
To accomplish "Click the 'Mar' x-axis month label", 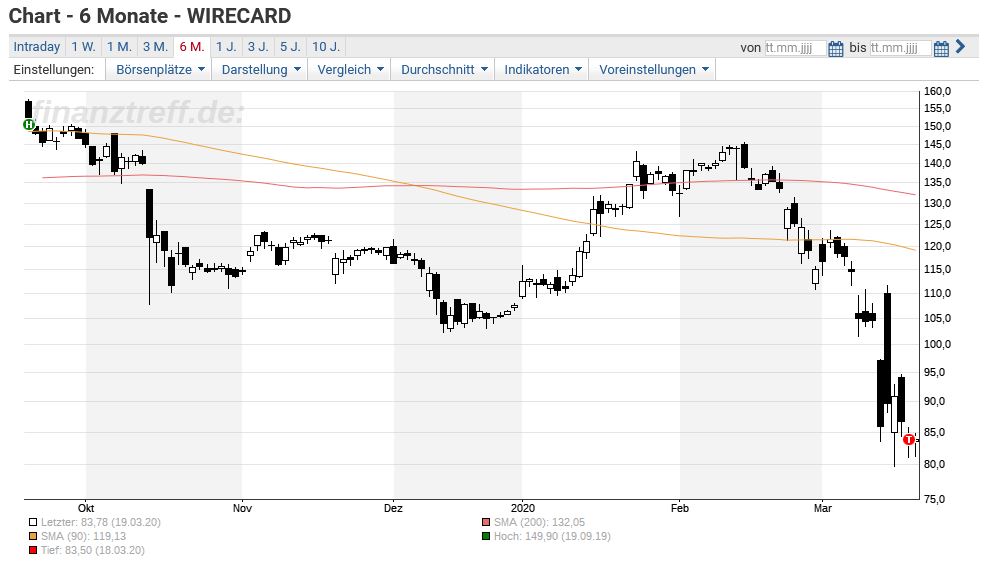I will point(822,508).
